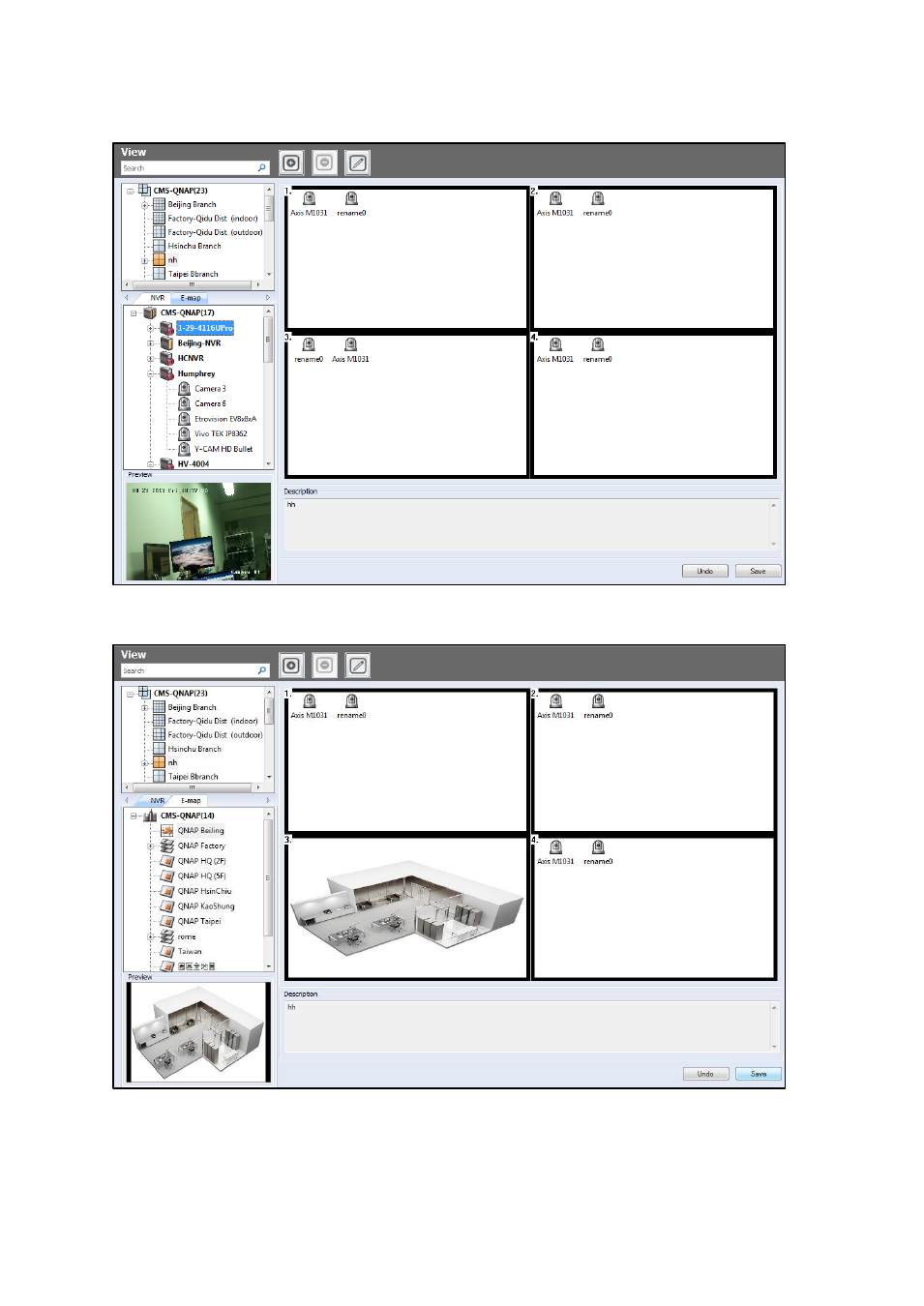Click the tab-strip left arrow in the lower window
This screenshot has height=1306, width=924.
click(x=126, y=800)
